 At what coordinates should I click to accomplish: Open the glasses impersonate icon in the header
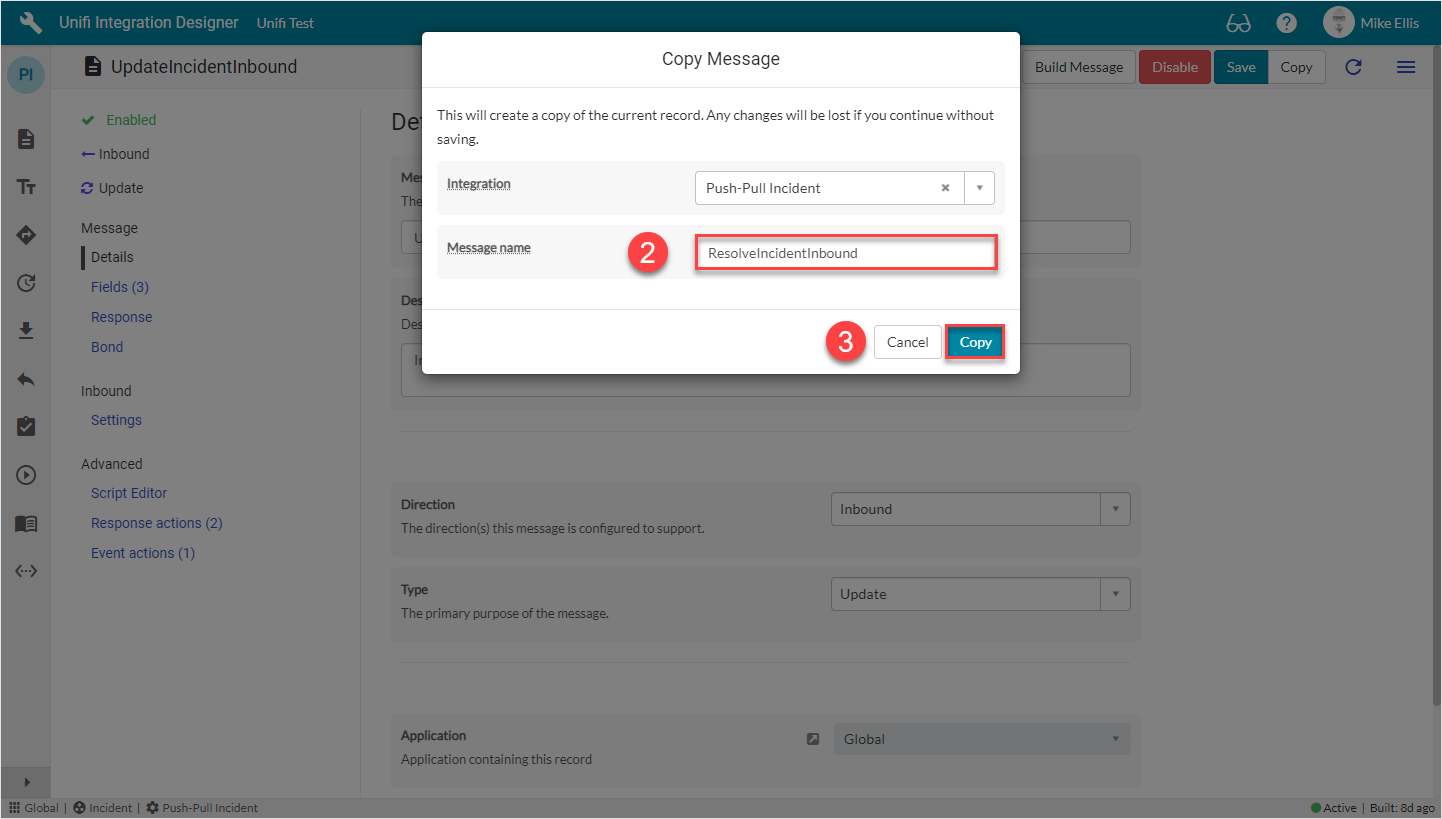click(x=1238, y=22)
